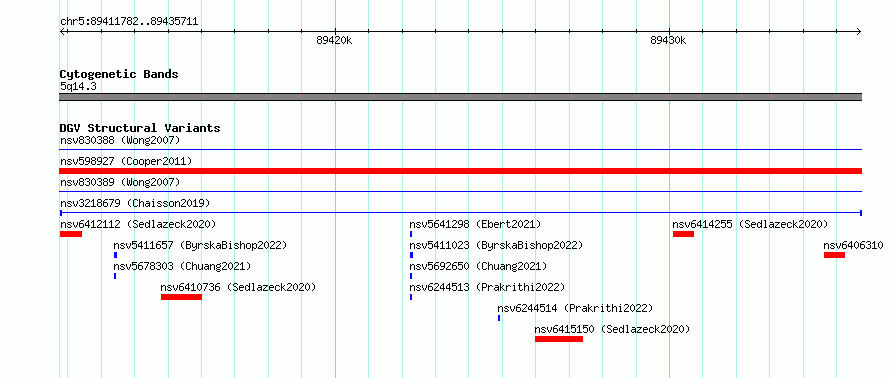Click the left arrowhead of the ruler

tap(62, 31)
